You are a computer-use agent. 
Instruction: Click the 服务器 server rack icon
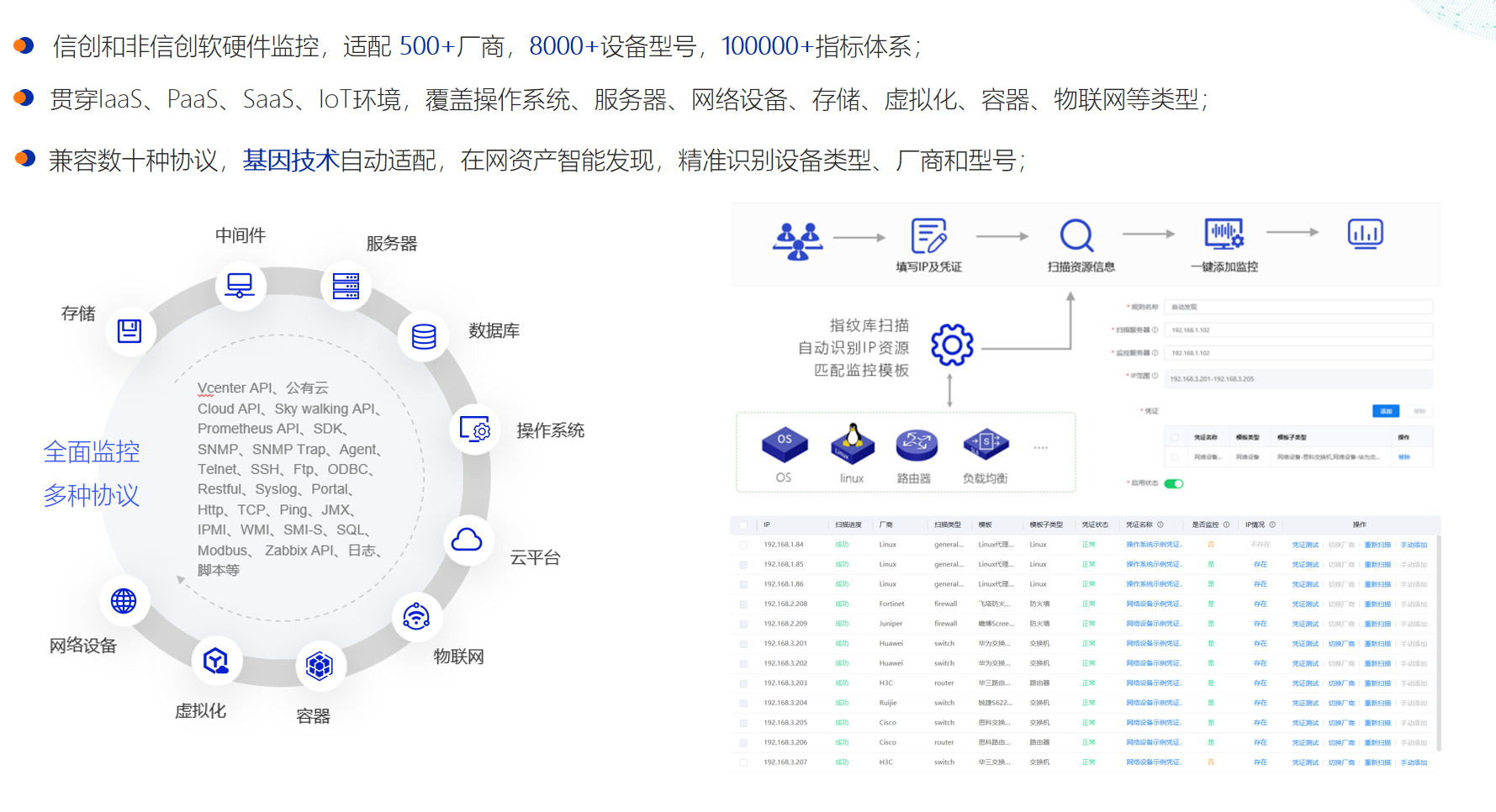[346, 286]
